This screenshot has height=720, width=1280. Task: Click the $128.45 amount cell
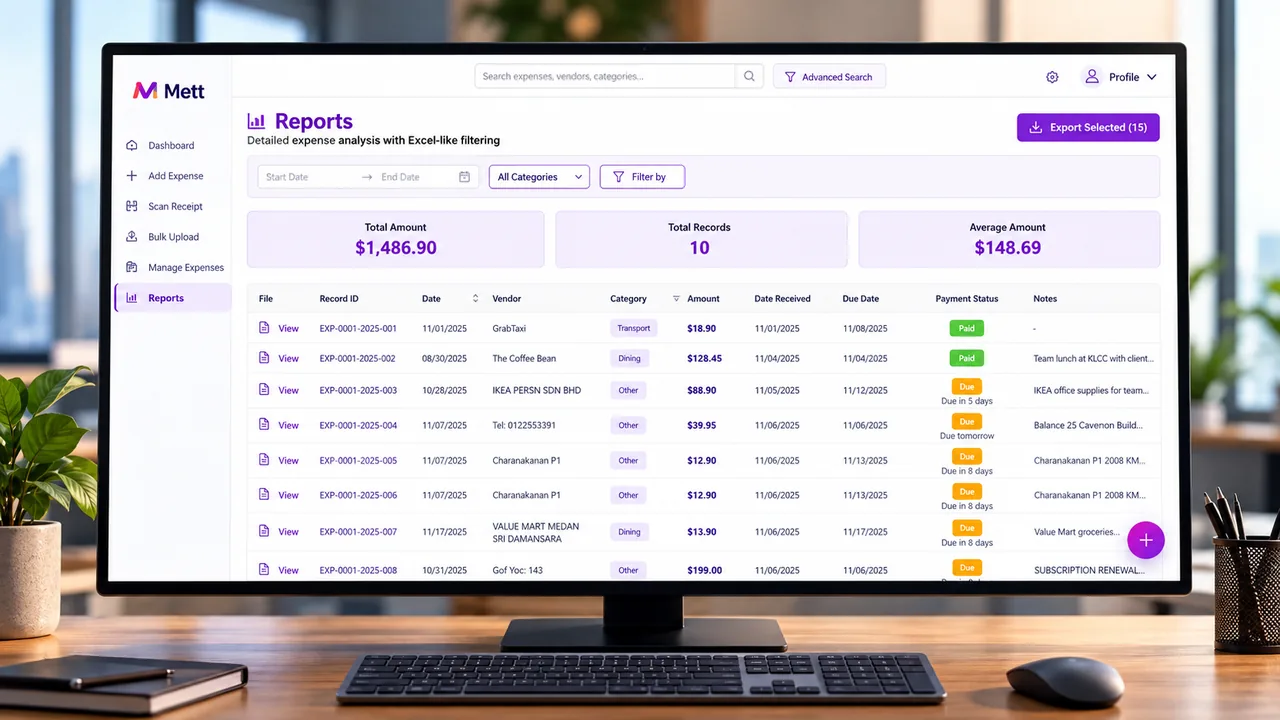tap(704, 358)
